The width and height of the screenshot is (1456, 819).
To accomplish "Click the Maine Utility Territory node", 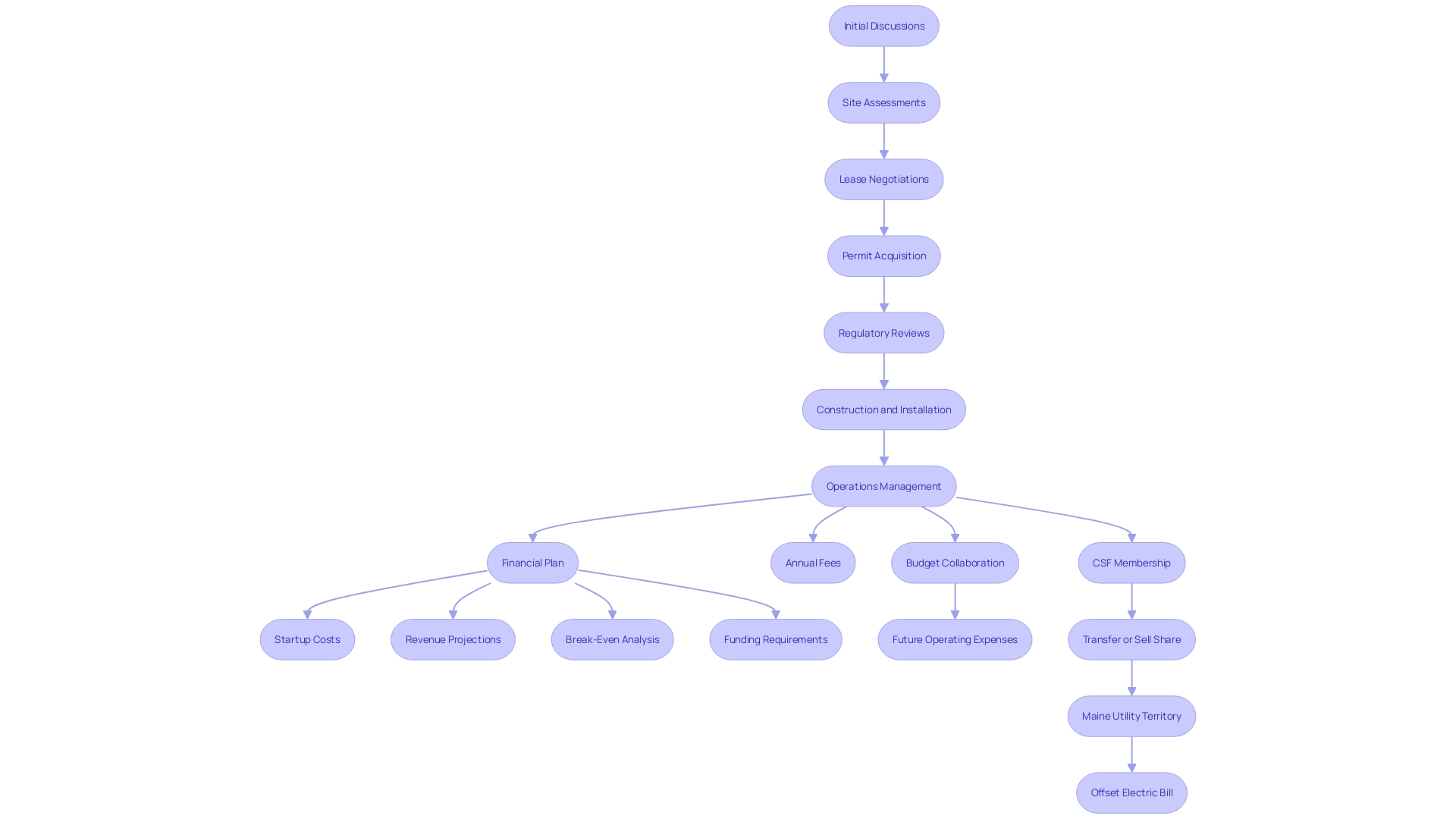I will [1131, 715].
